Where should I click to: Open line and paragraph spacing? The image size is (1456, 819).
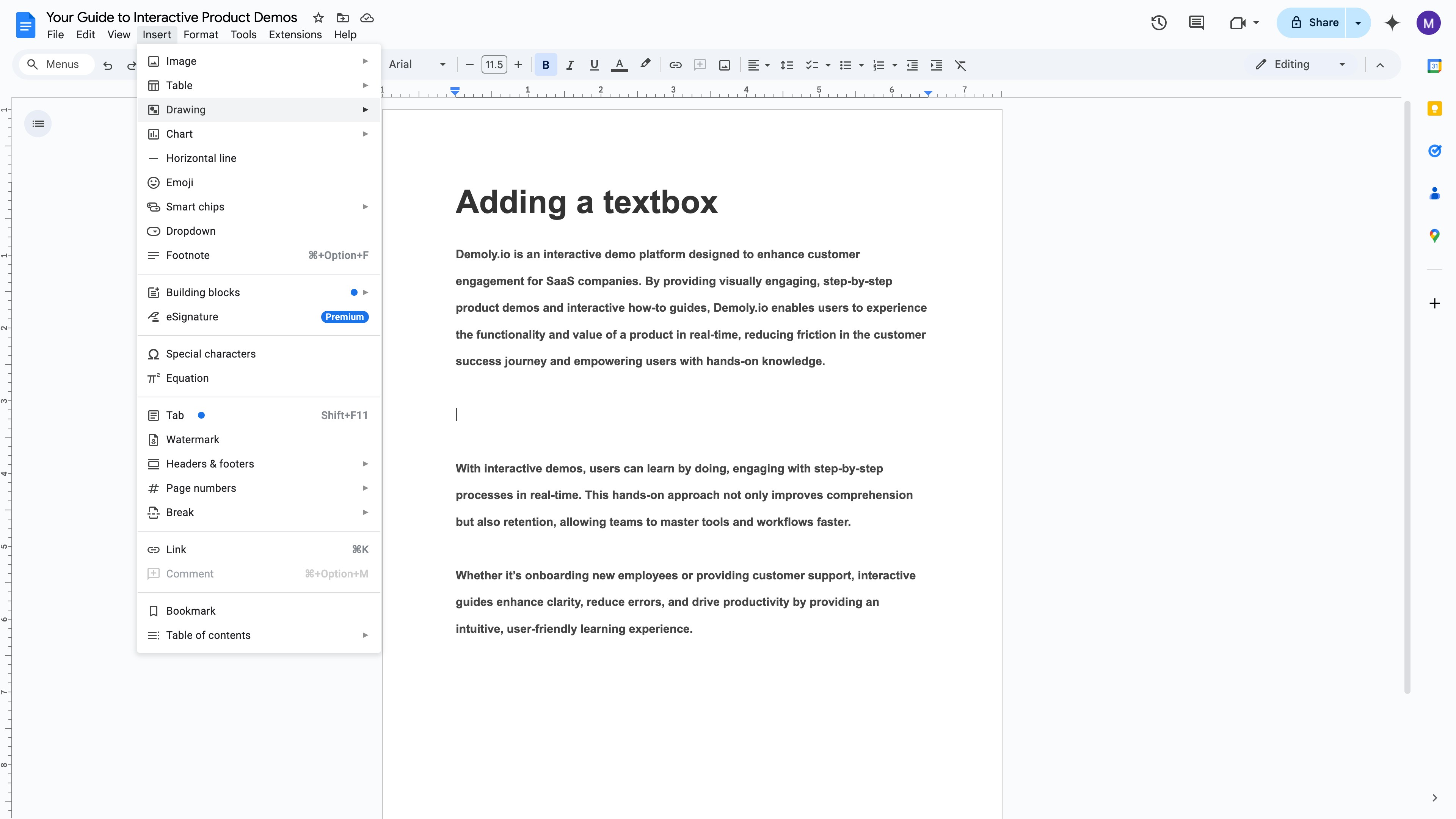(x=786, y=65)
